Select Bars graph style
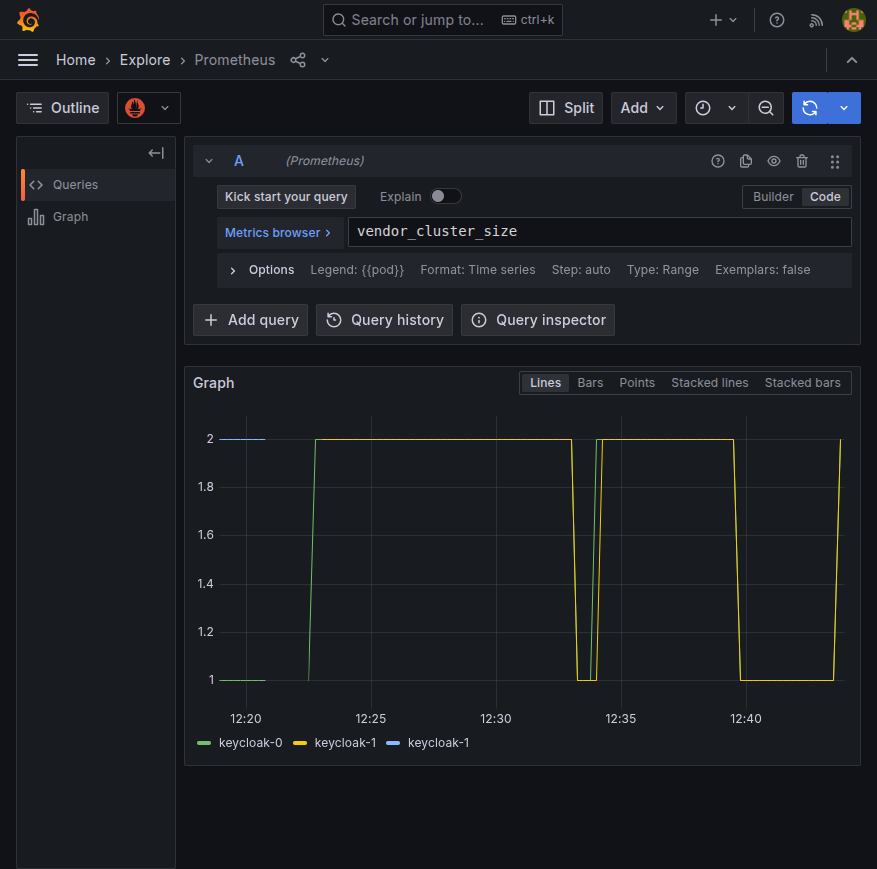 point(590,383)
